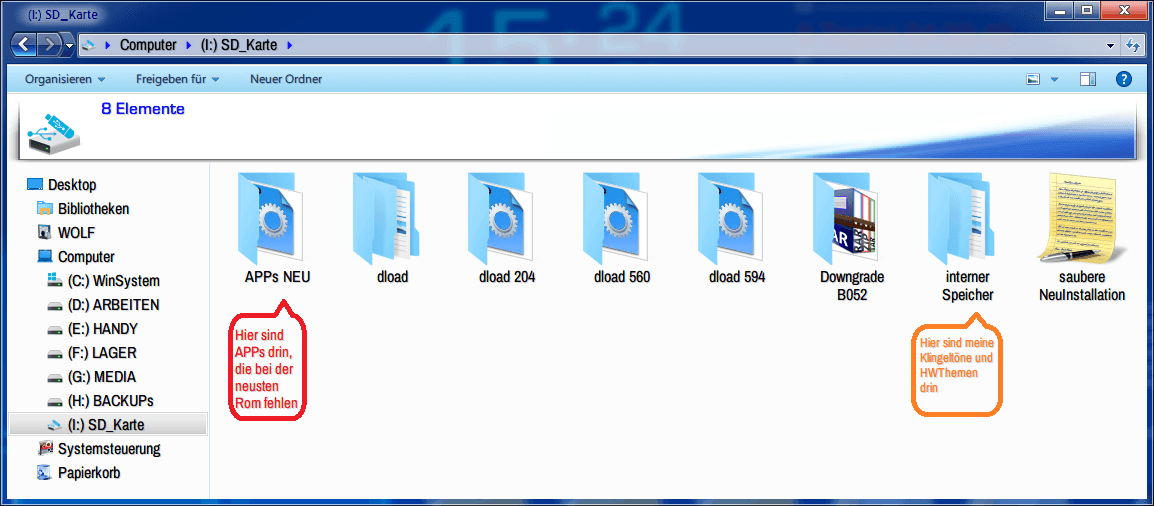This screenshot has width=1154, height=506.
Task: Open the view options dropdown arrow
Action: point(1054,79)
